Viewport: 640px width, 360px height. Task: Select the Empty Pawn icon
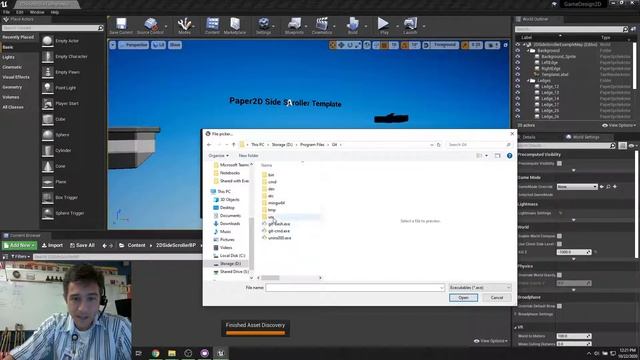point(48,72)
